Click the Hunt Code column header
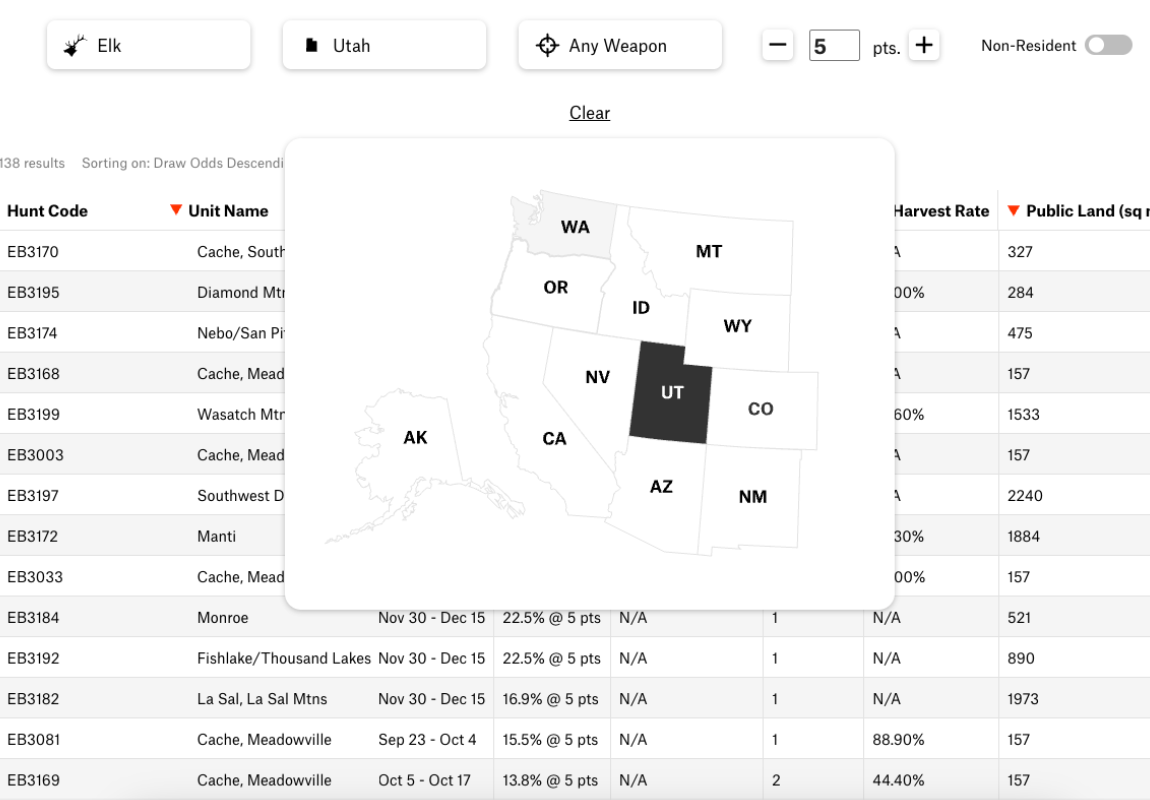This screenshot has width=1150, height=800. (x=47, y=211)
